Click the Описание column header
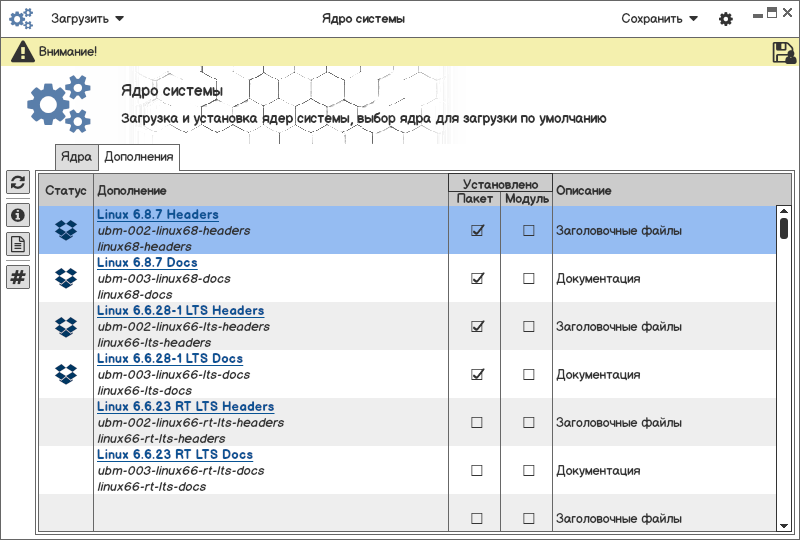Screen dimensions: 800x540 [x=584, y=190]
